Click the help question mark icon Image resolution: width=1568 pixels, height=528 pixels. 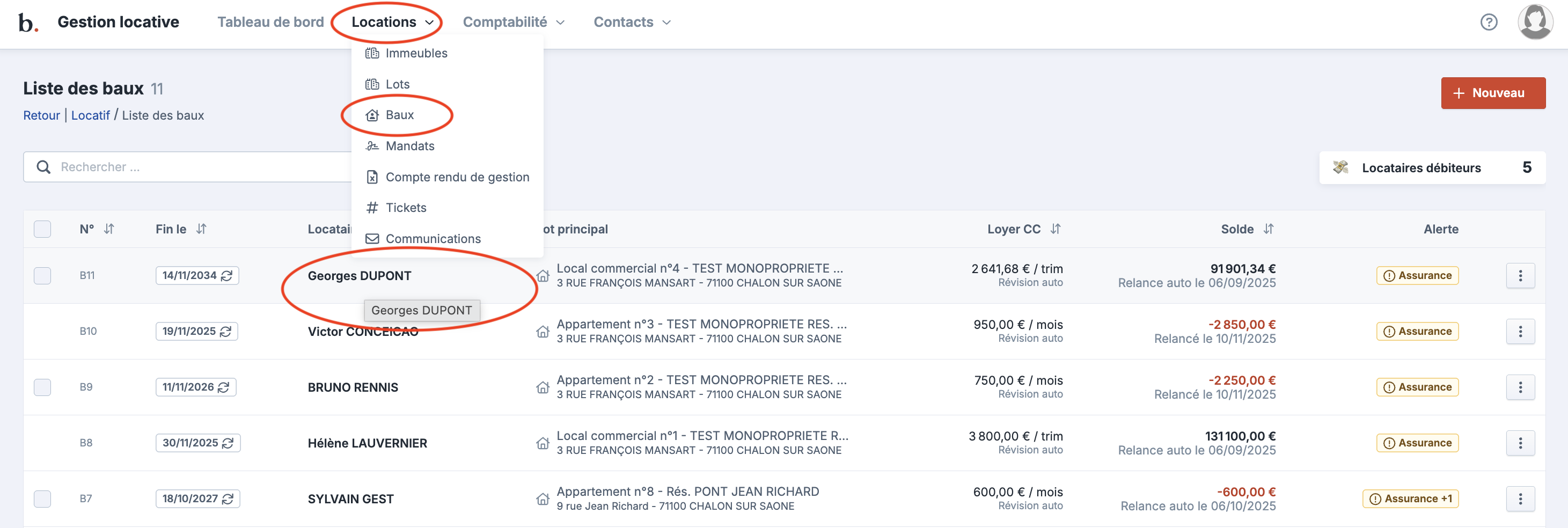[x=1488, y=23]
